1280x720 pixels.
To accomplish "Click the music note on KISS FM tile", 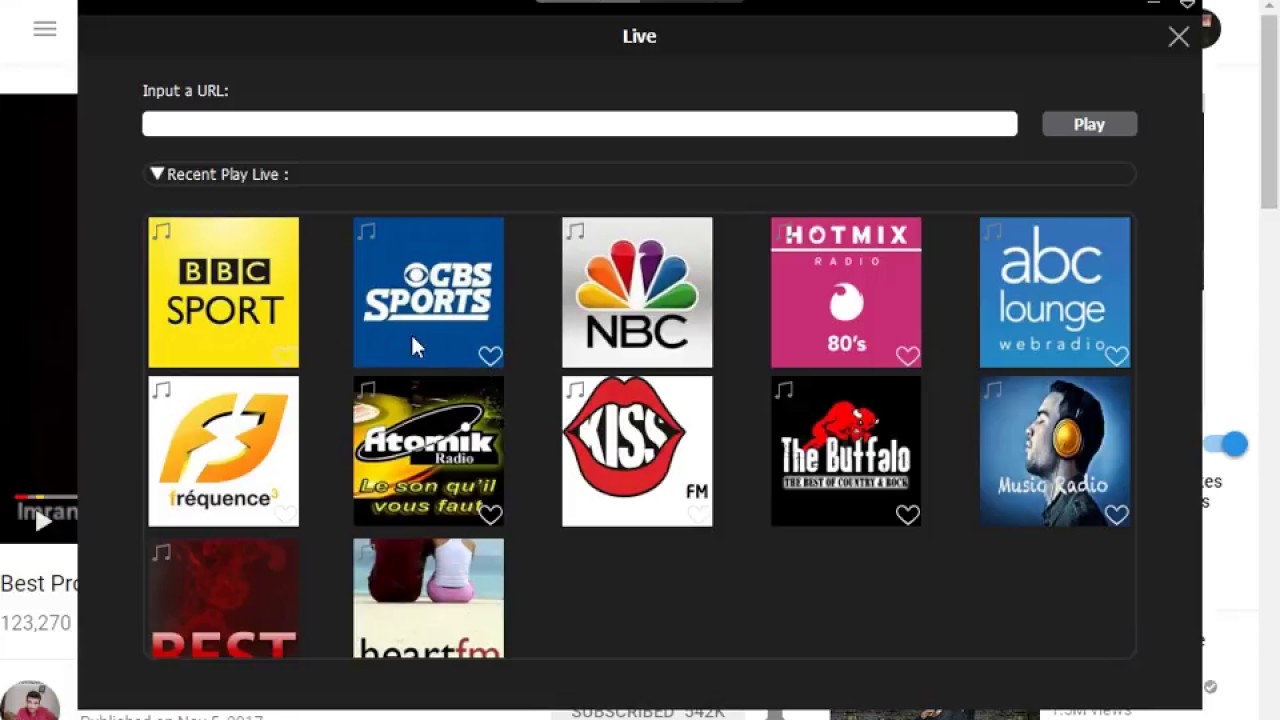I will pyautogui.click(x=575, y=390).
